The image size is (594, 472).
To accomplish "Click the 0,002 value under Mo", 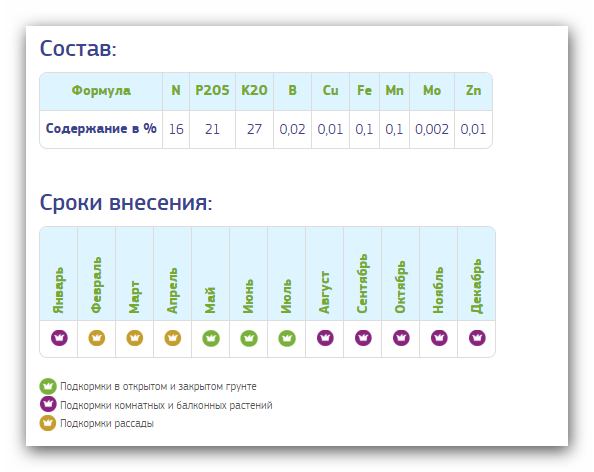I will [x=432, y=129].
